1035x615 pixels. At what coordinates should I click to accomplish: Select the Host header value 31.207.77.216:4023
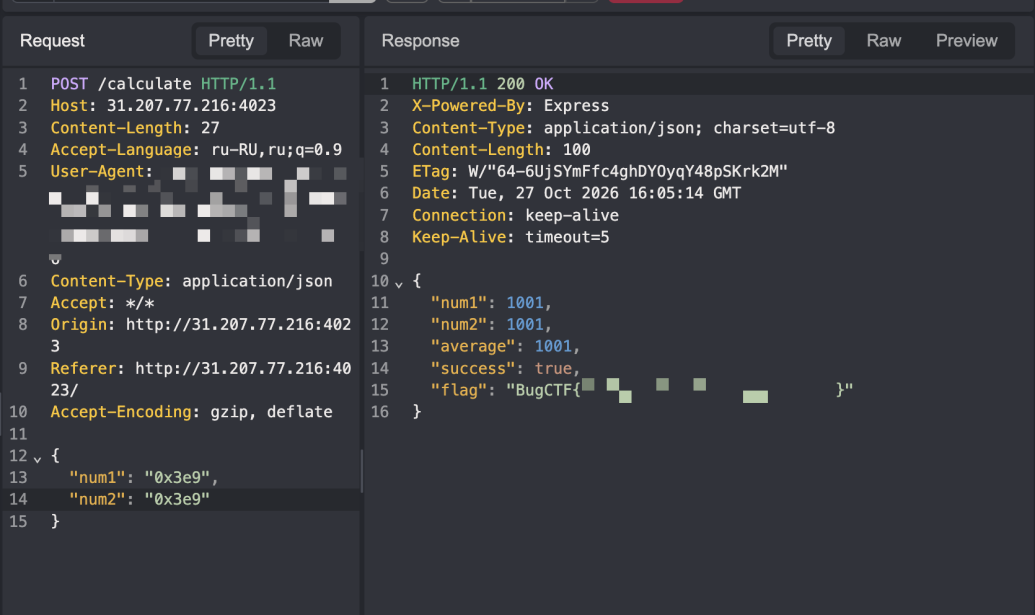coord(191,106)
